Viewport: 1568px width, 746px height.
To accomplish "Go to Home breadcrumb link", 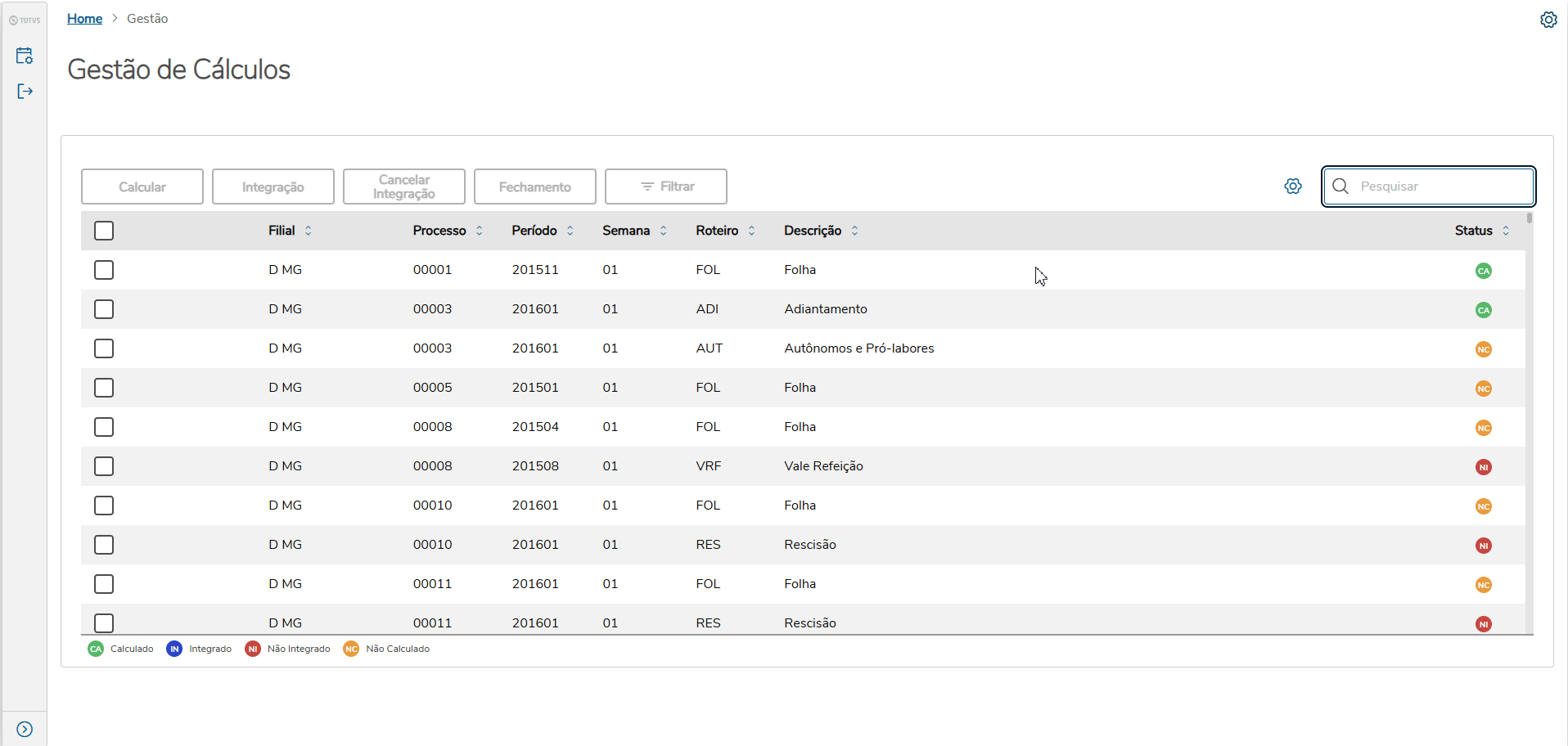I will pyautogui.click(x=84, y=19).
